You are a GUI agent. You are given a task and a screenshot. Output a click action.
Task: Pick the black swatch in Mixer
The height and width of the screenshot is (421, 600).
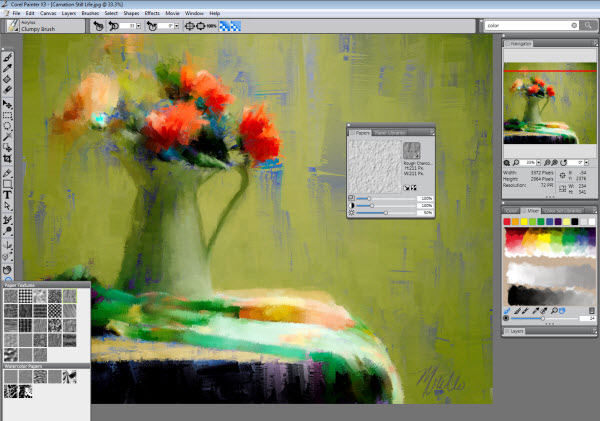(575, 222)
